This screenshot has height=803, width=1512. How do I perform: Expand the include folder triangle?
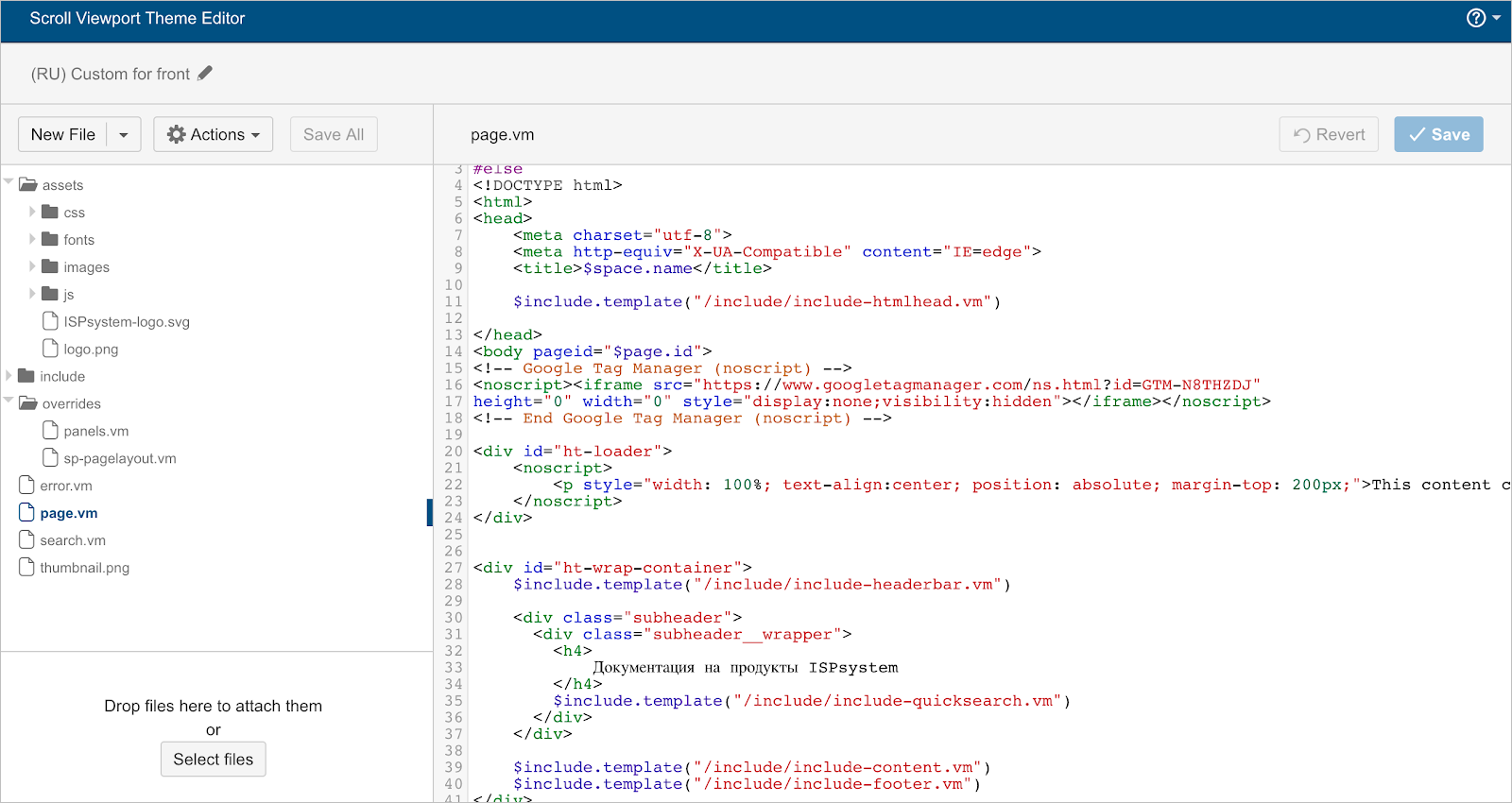tap(9, 376)
